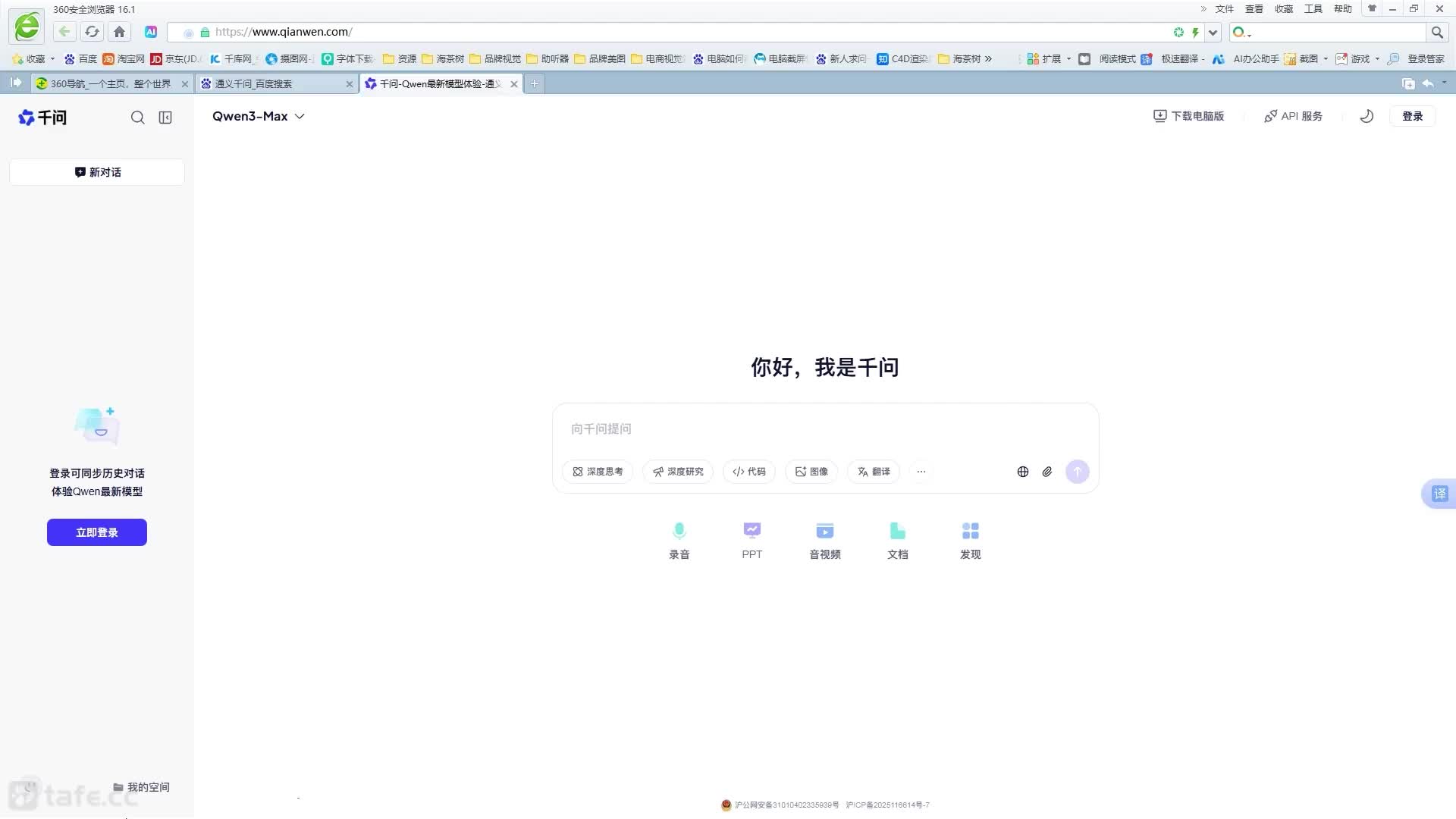Toggle 阅读模式 reading mode
The width and height of the screenshot is (1456, 819).
1107,58
